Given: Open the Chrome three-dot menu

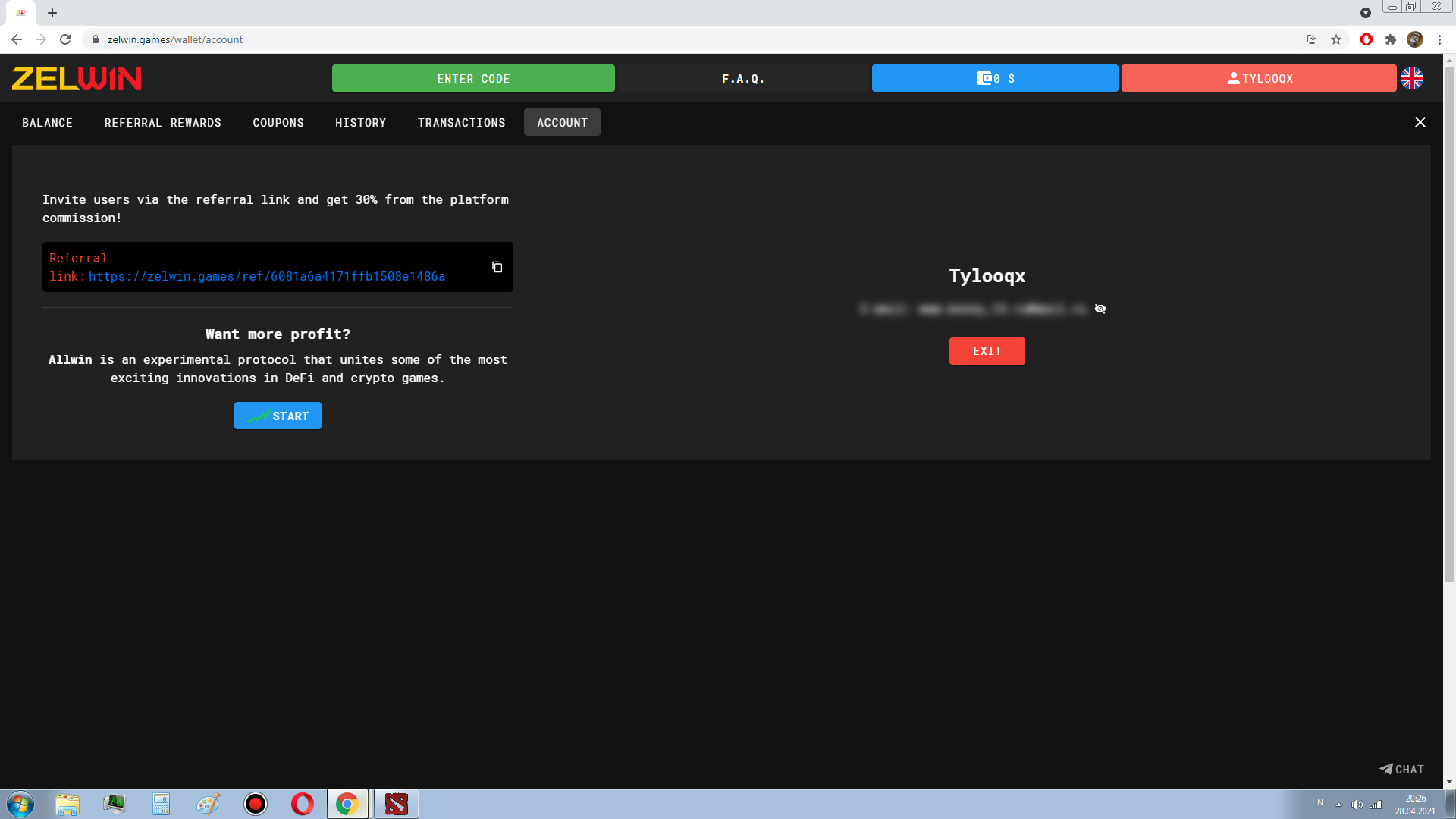Looking at the screenshot, I should pyautogui.click(x=1439, y=39).
